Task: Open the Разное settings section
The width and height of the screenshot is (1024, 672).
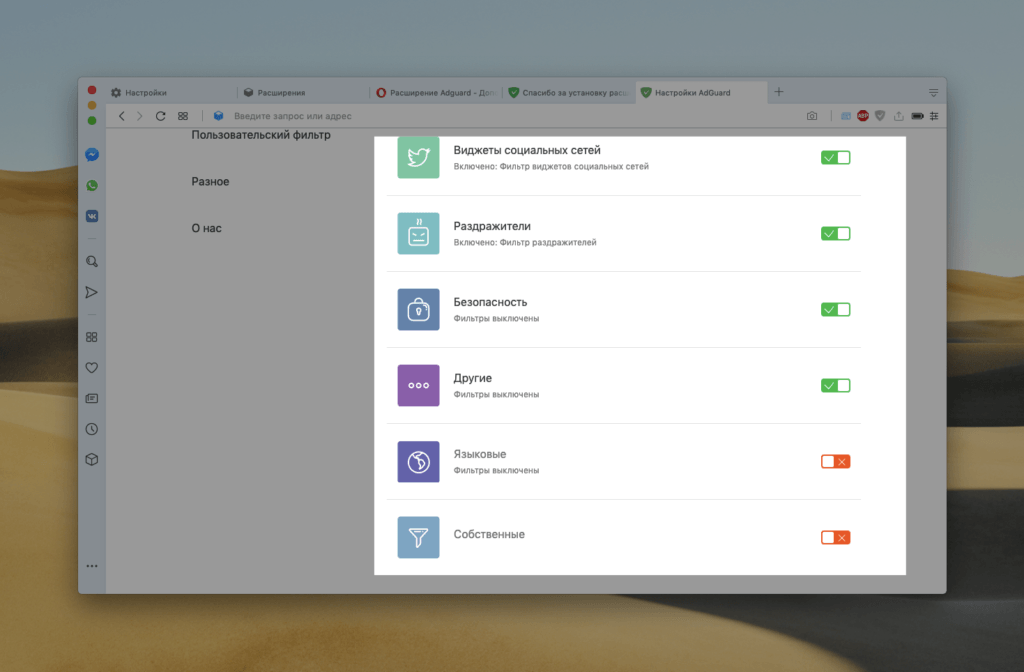Action: pos(210,182)
